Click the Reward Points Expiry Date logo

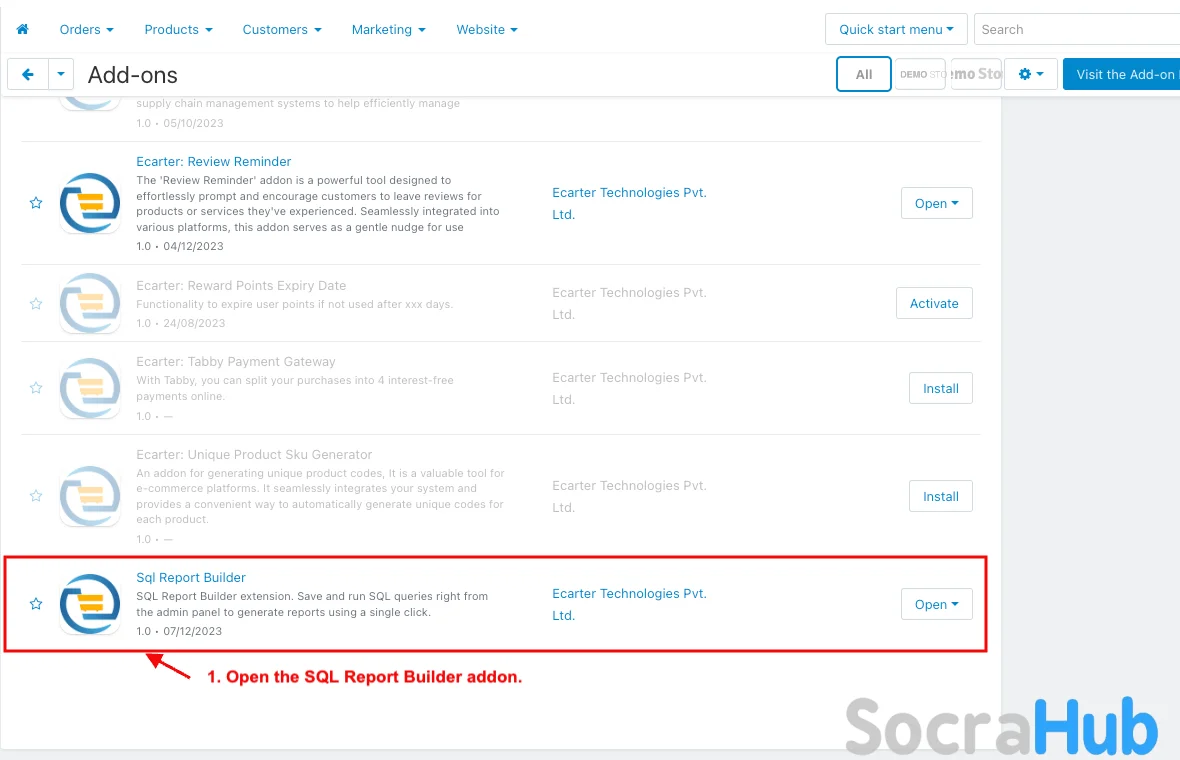90,303
